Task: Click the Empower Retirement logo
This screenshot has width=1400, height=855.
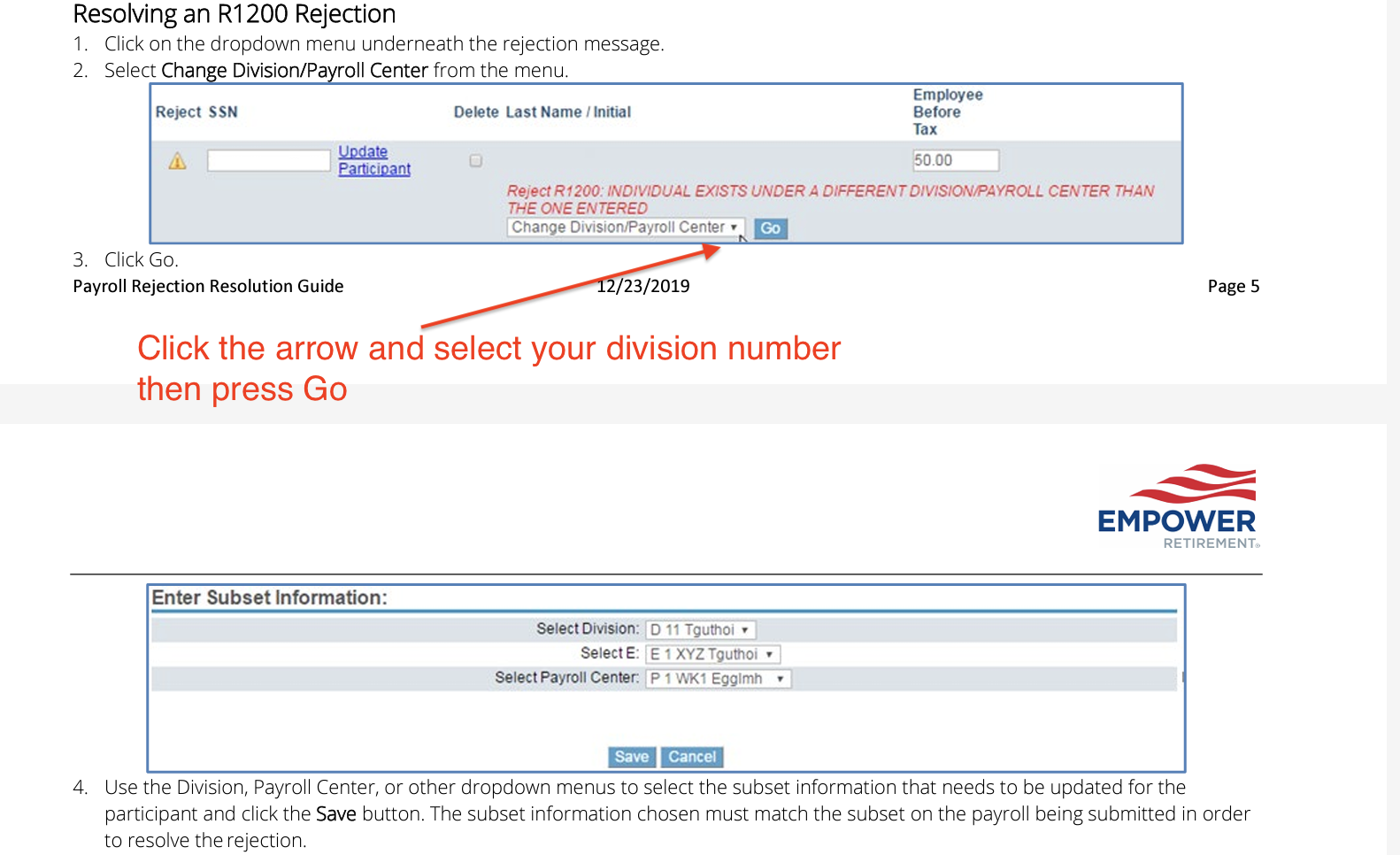Action: point(1178,506)
